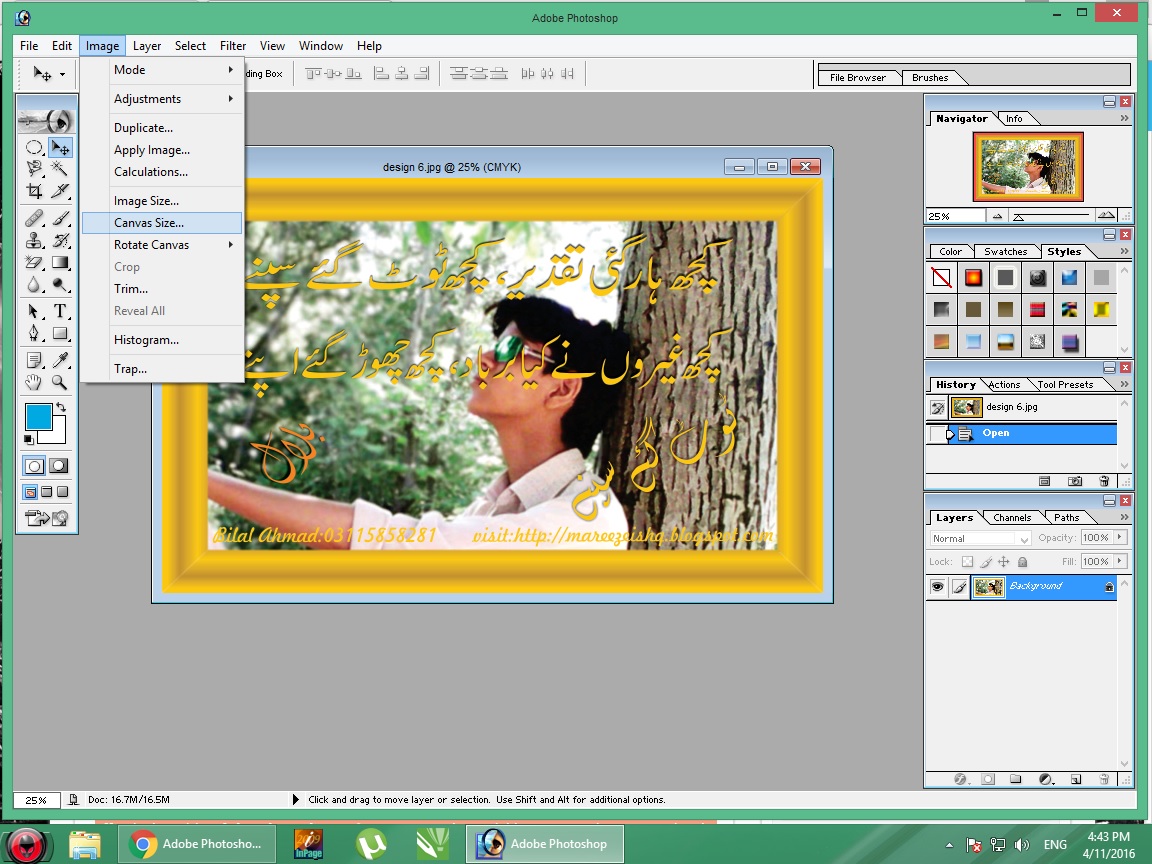Open the Filter menu
1152x864 pixels.
point(233,46)
